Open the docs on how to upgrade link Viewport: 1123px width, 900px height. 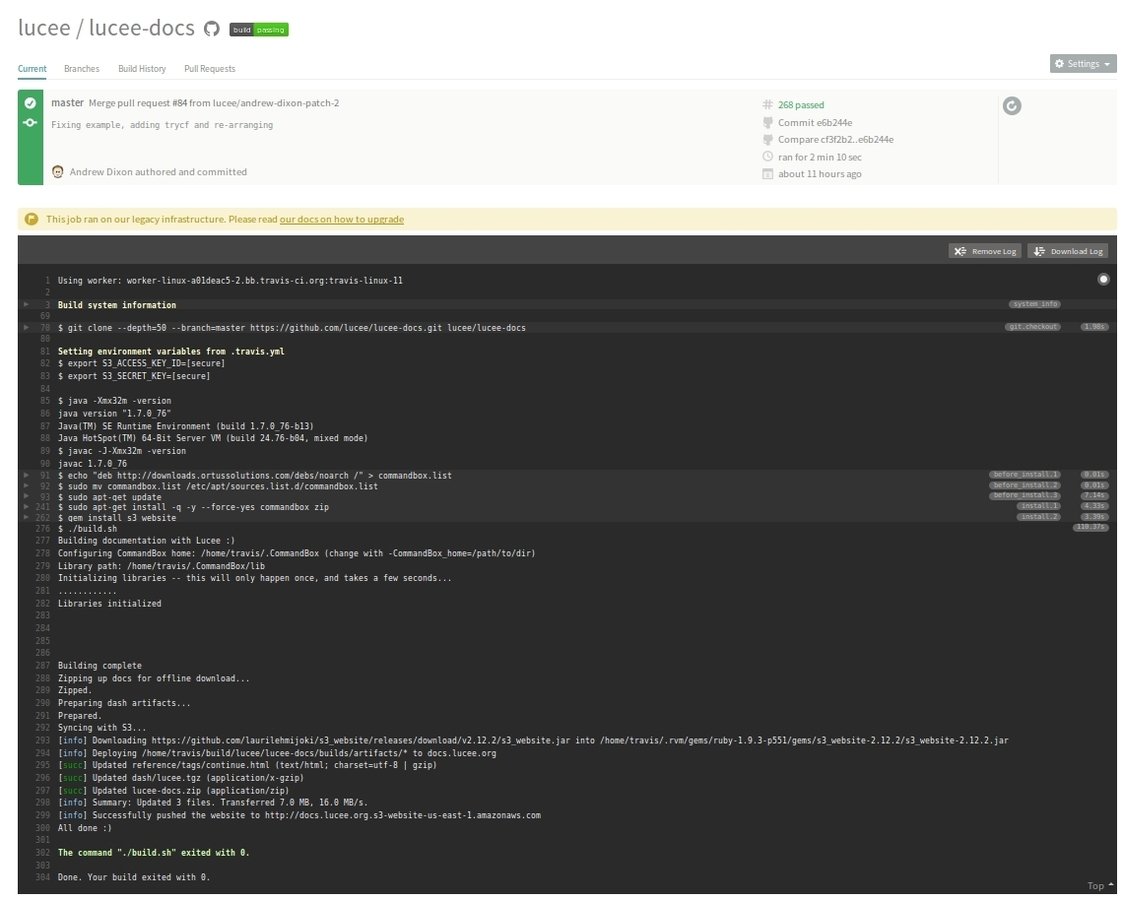tap(342, 219)
